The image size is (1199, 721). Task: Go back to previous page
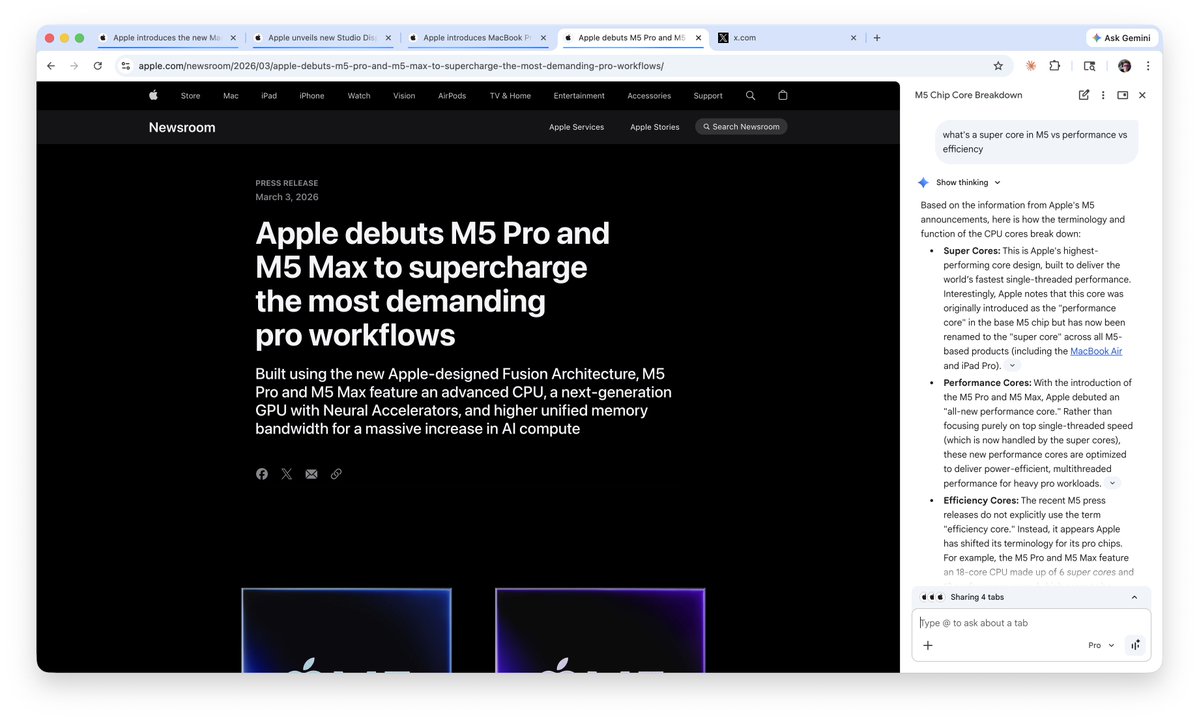click(50, 66)
